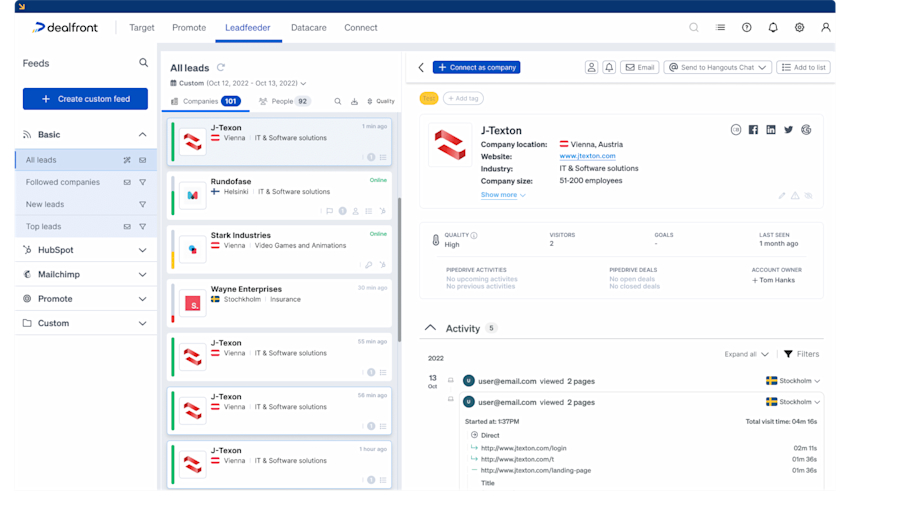Select the Leadfeeder tab
The width and height of the screenshot is (900, 522).
(247, 28)
